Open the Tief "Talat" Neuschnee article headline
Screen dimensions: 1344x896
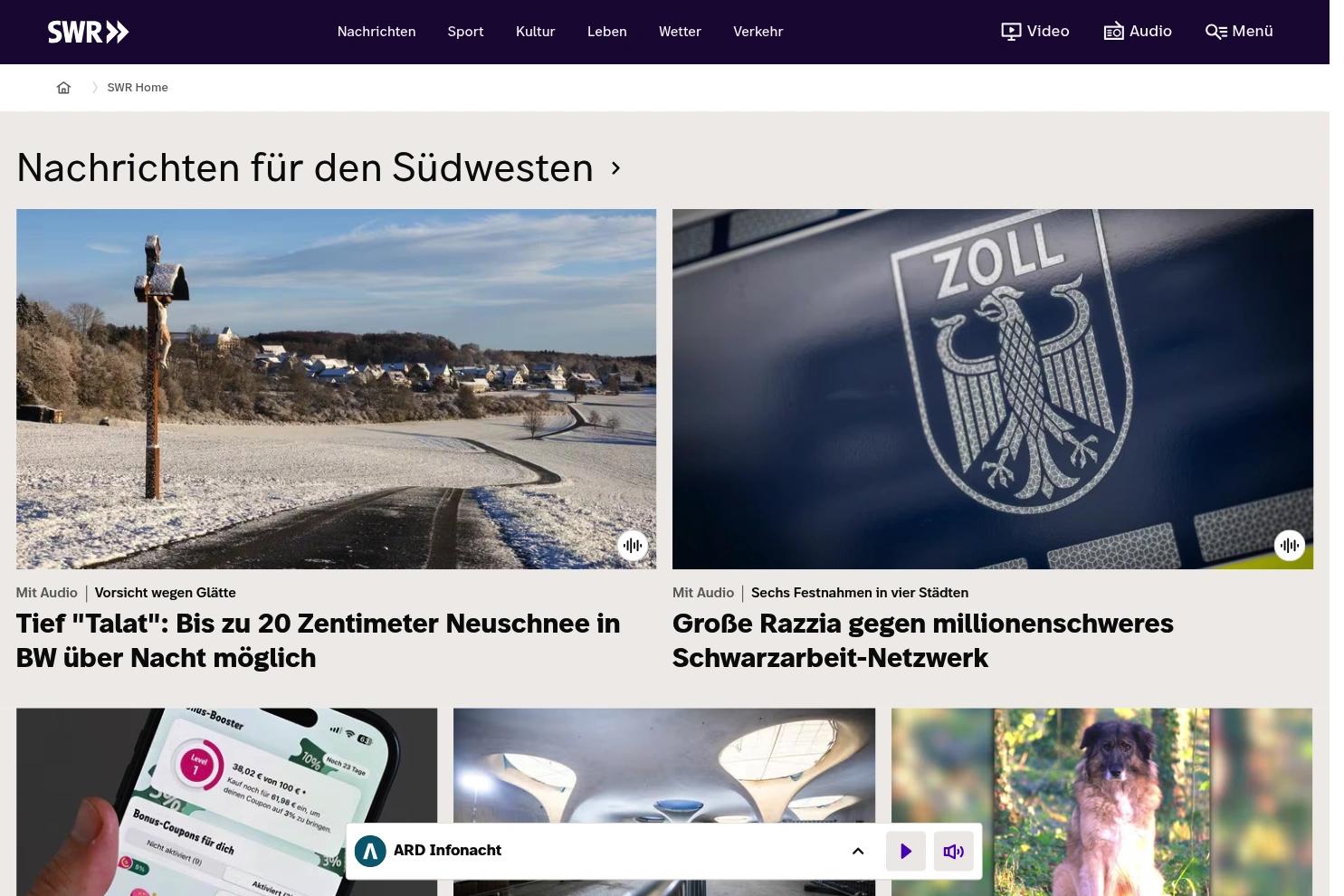tap(318, 641)
